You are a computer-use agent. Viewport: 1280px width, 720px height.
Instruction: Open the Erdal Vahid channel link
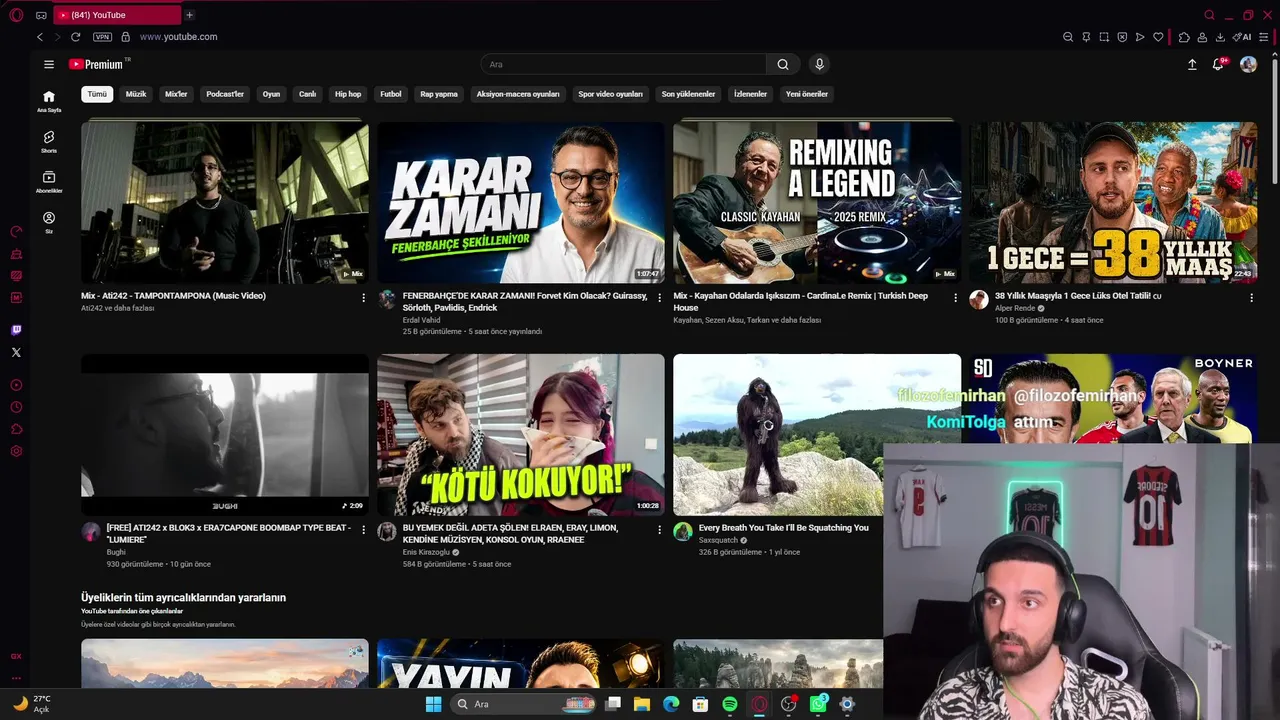click(x=421, y=320)
